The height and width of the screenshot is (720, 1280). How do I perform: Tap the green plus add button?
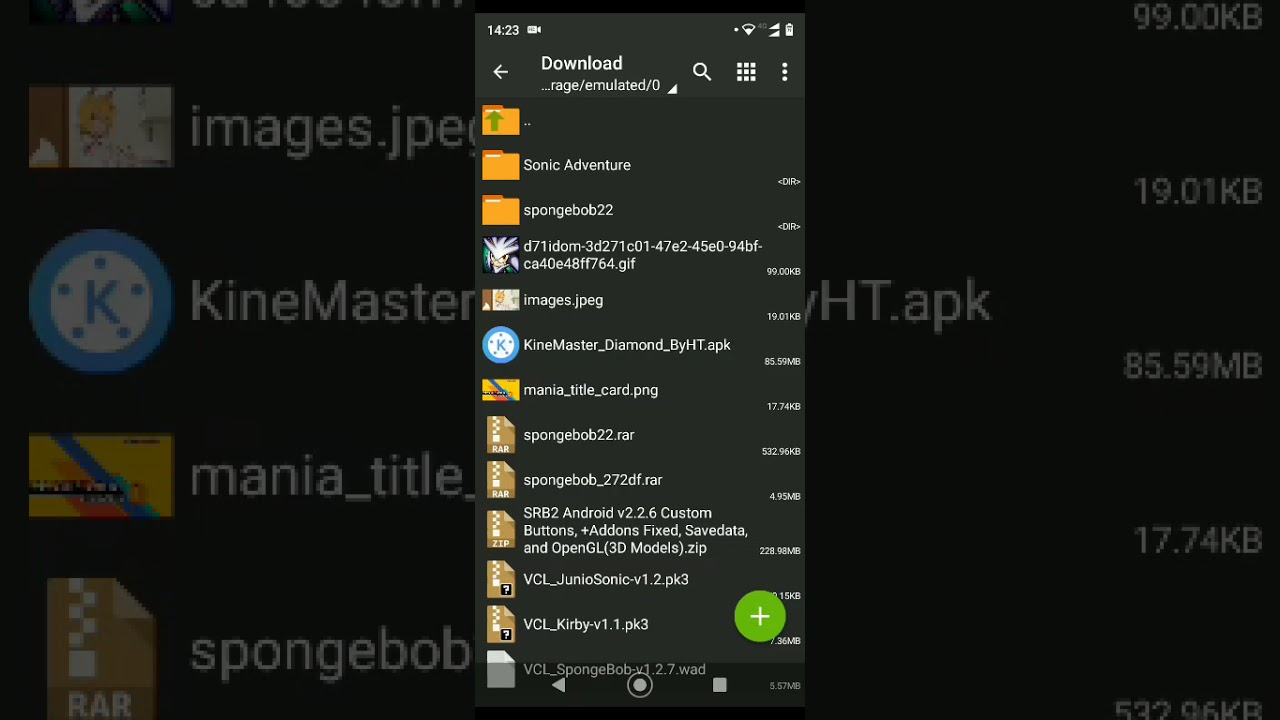click(760, 616)
